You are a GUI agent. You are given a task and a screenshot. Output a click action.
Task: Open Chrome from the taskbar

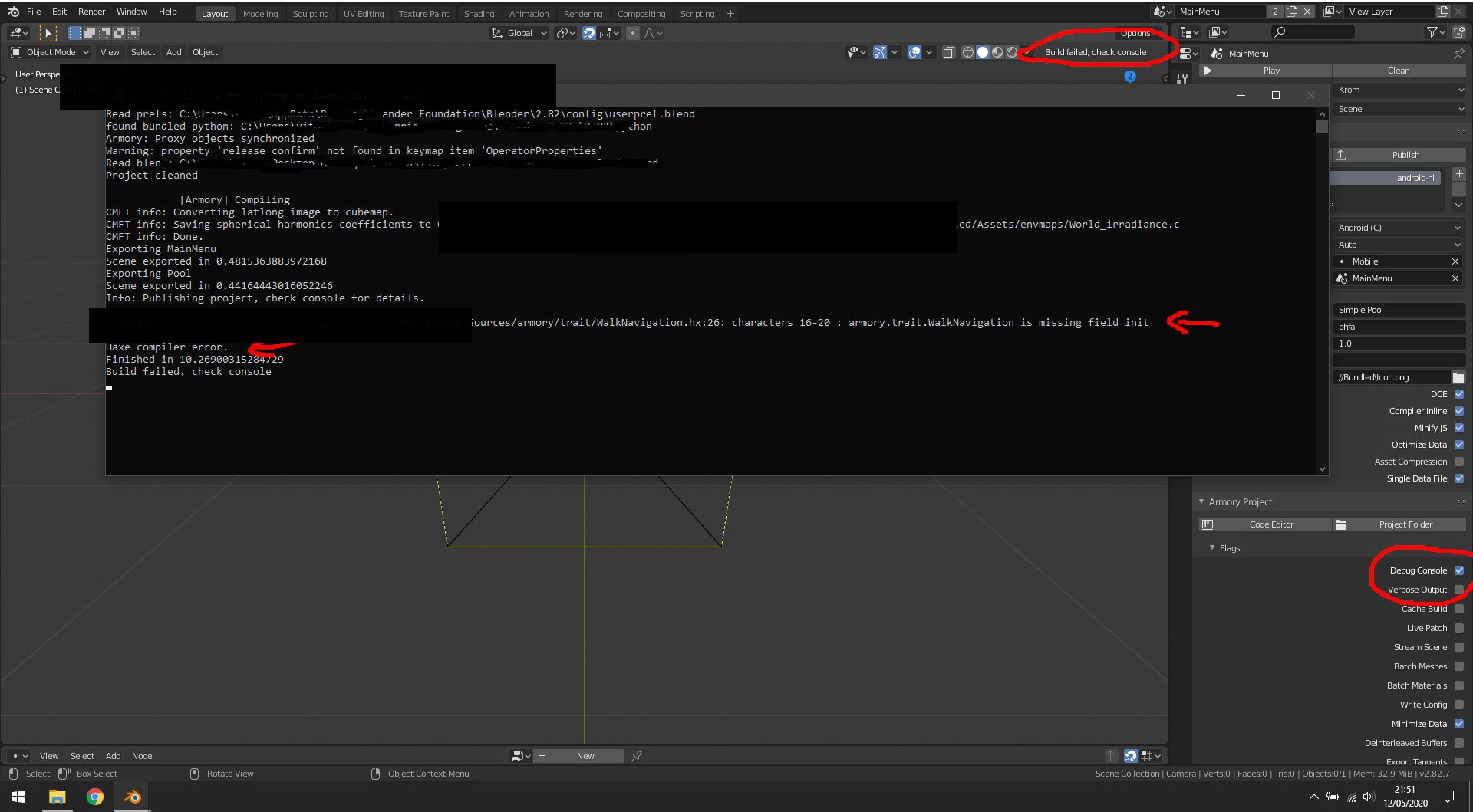tap(94, 797)
